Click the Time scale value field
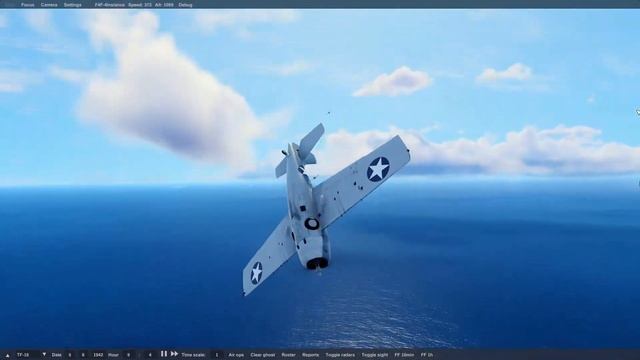Viewport: 640px width, 360px height. point(217,355)
